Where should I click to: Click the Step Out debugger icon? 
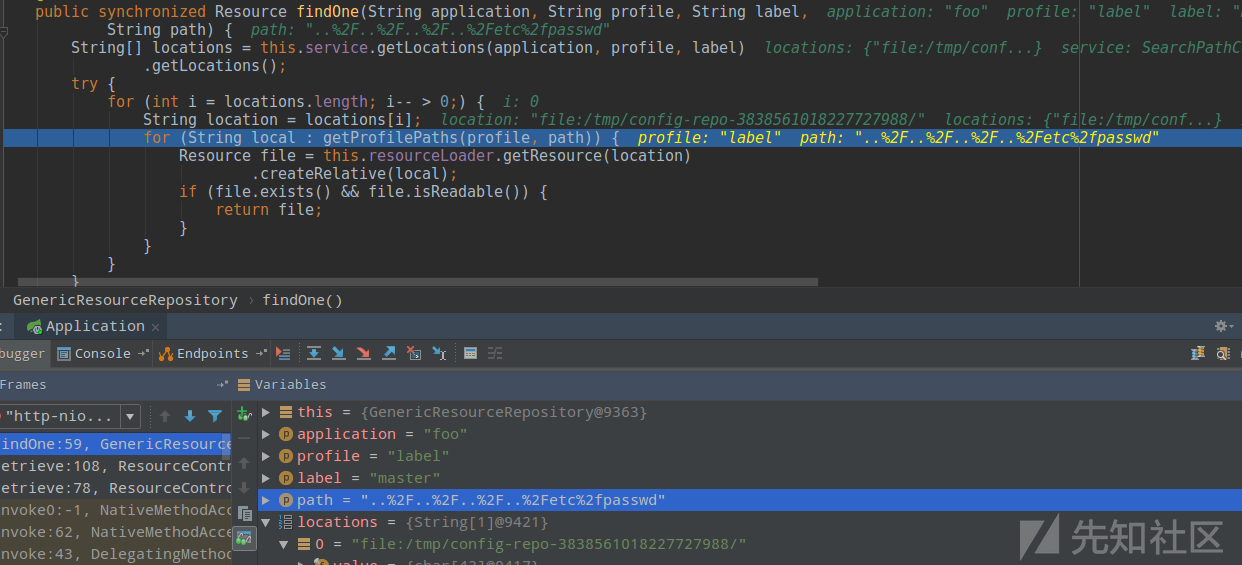pyautogui.click(x=389, y=353)
